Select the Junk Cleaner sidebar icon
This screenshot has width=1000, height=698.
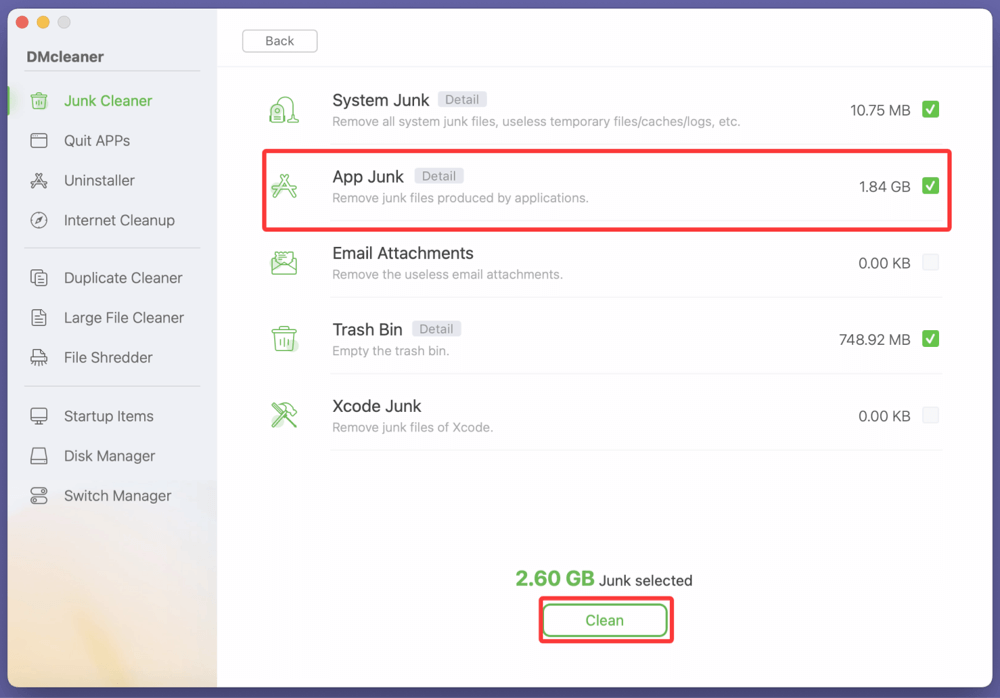point(40,100)
